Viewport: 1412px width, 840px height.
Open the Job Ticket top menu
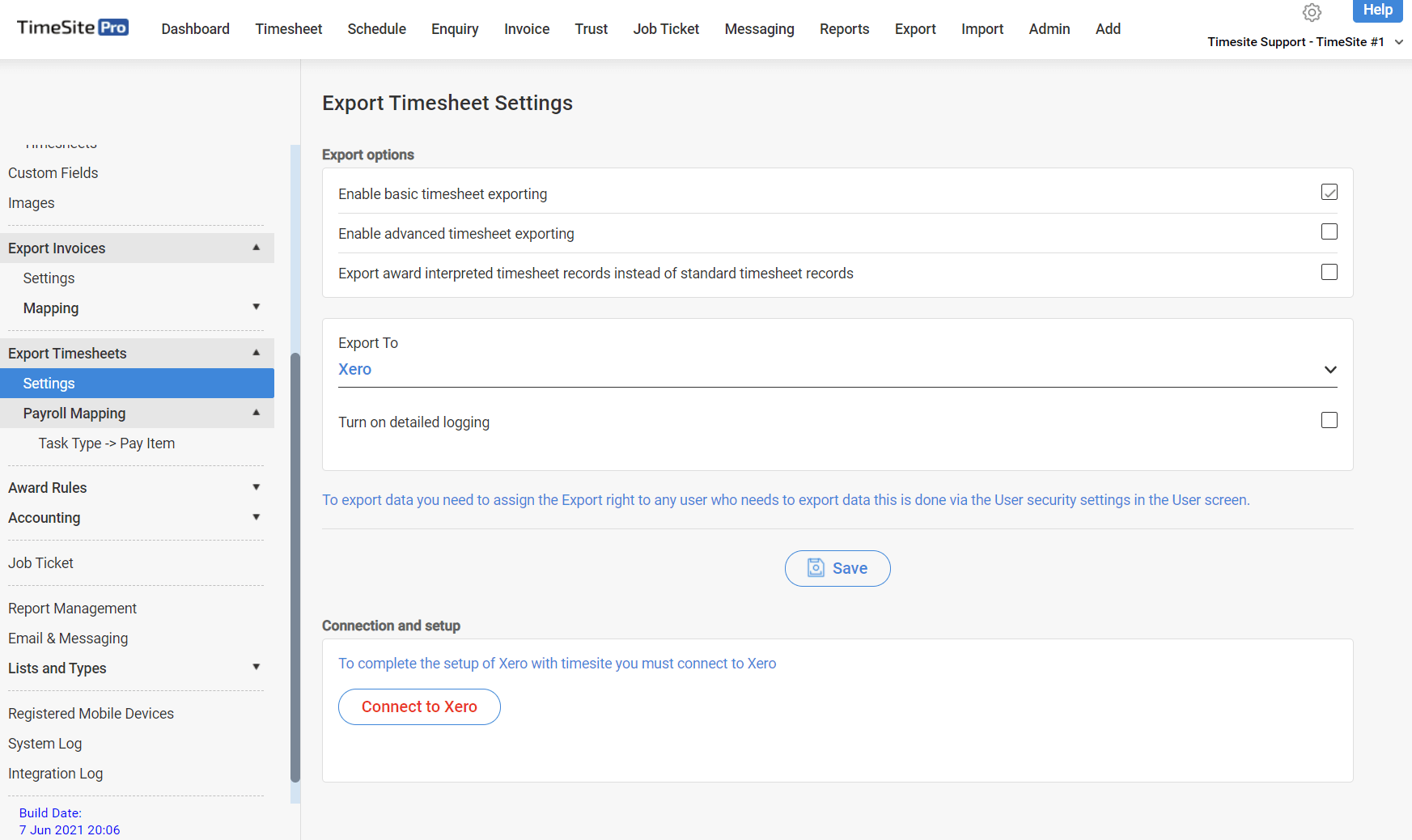point(666,29)
